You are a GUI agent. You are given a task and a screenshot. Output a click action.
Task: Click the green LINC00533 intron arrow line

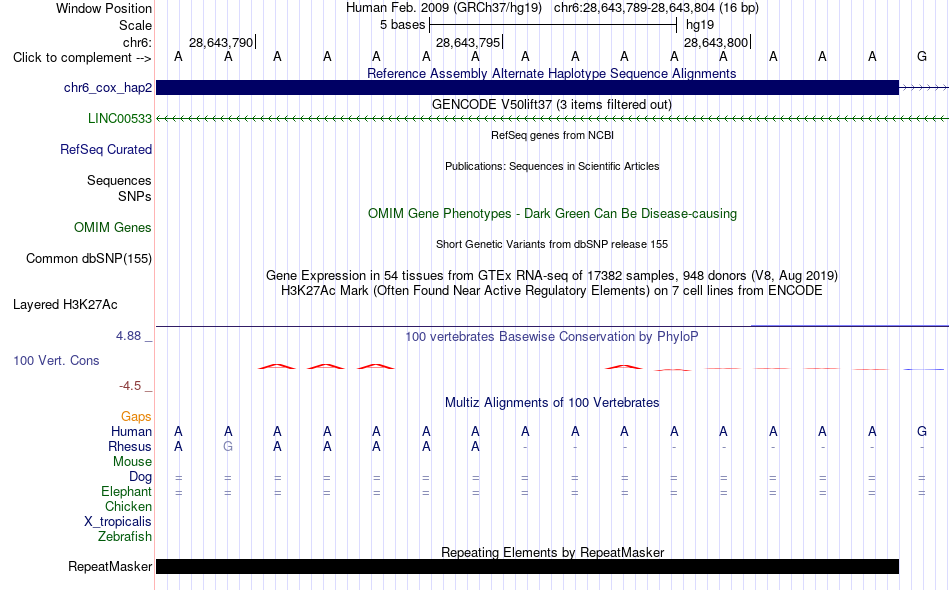(x=552, y=119)
